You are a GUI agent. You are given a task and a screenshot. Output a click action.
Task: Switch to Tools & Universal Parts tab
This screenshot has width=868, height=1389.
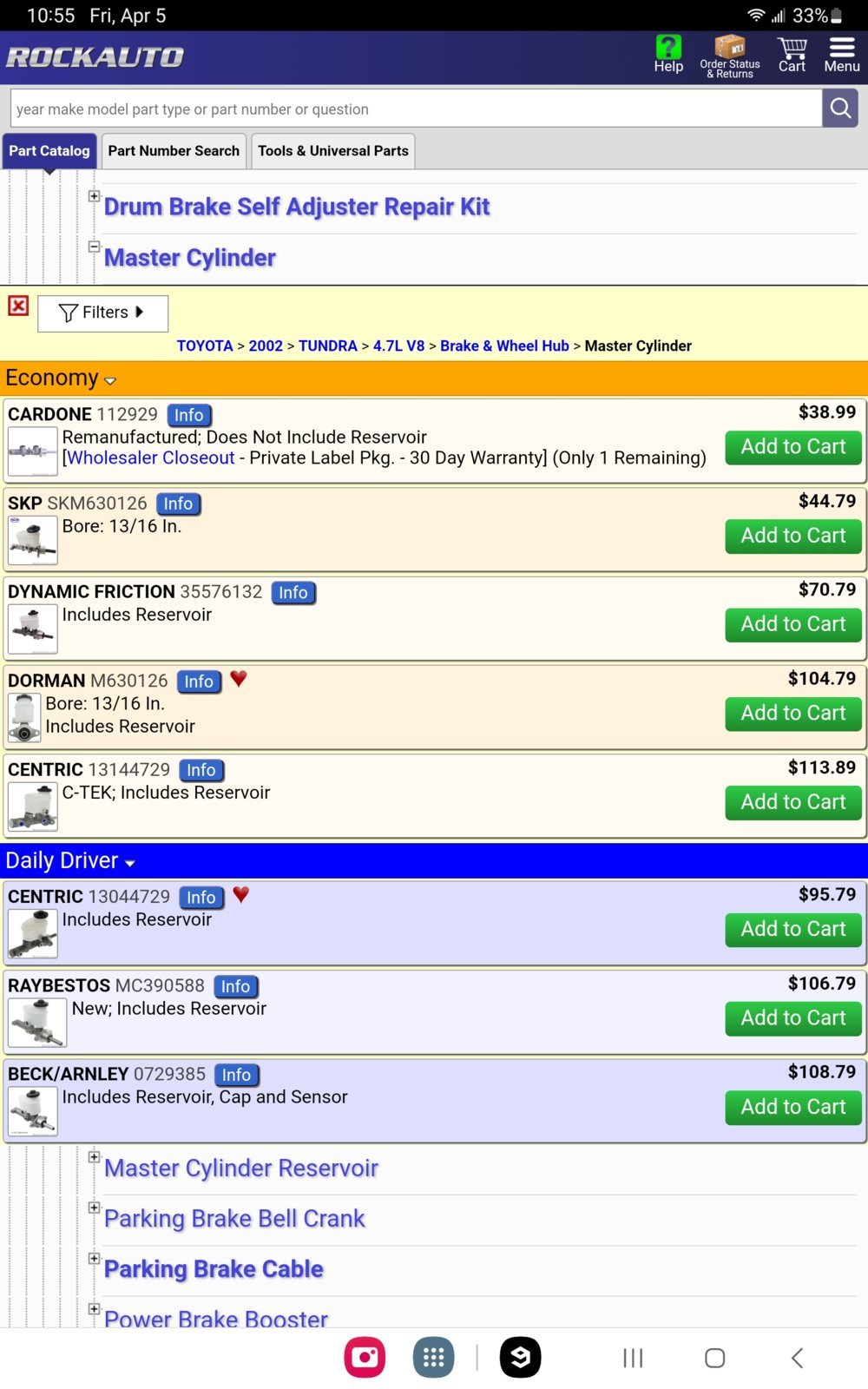(x=333, y=151)
